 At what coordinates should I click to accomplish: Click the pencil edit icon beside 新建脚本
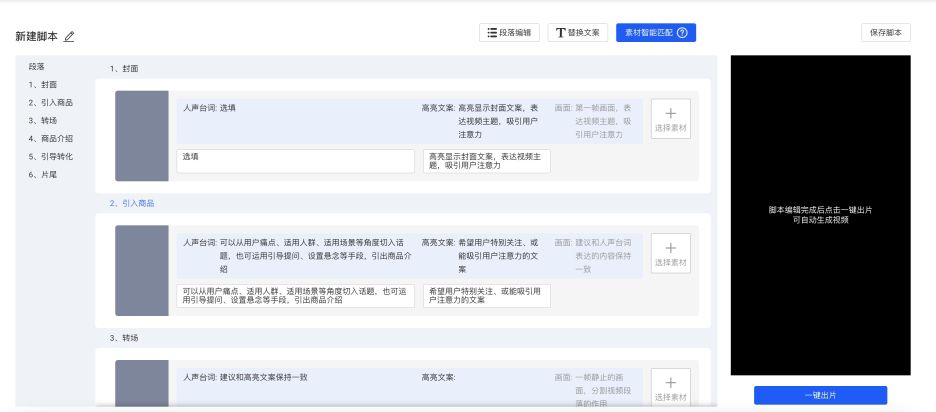69,36
